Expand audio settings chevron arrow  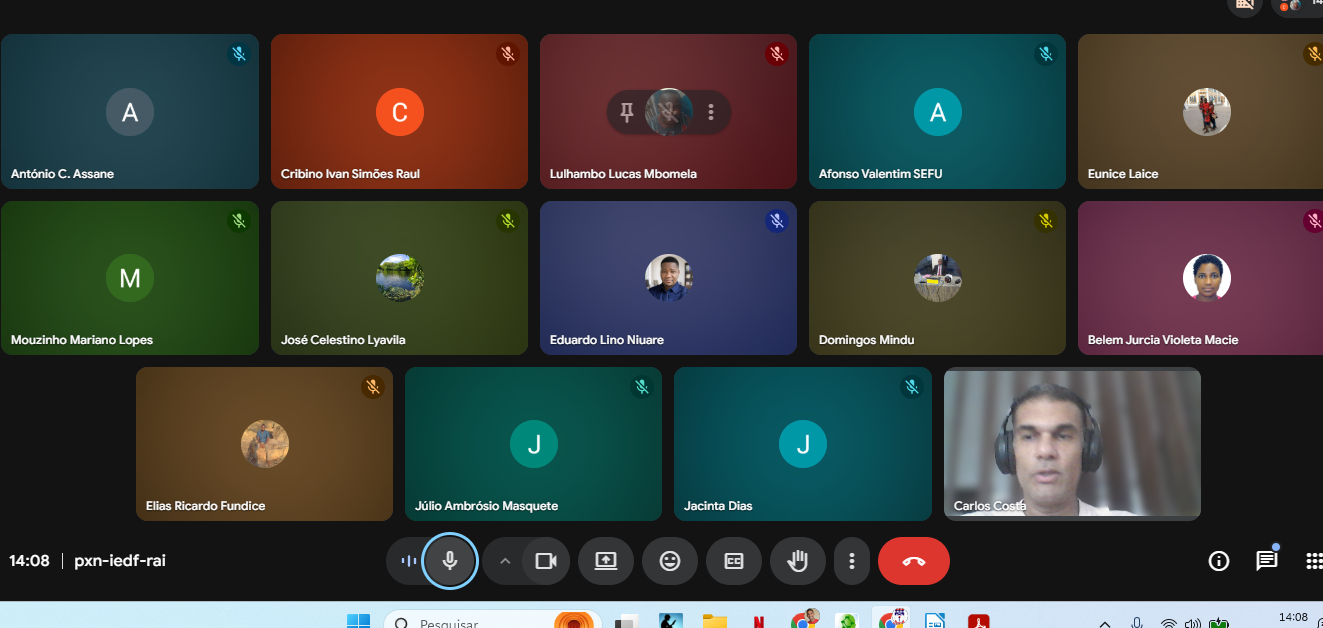tap(505, 561)
